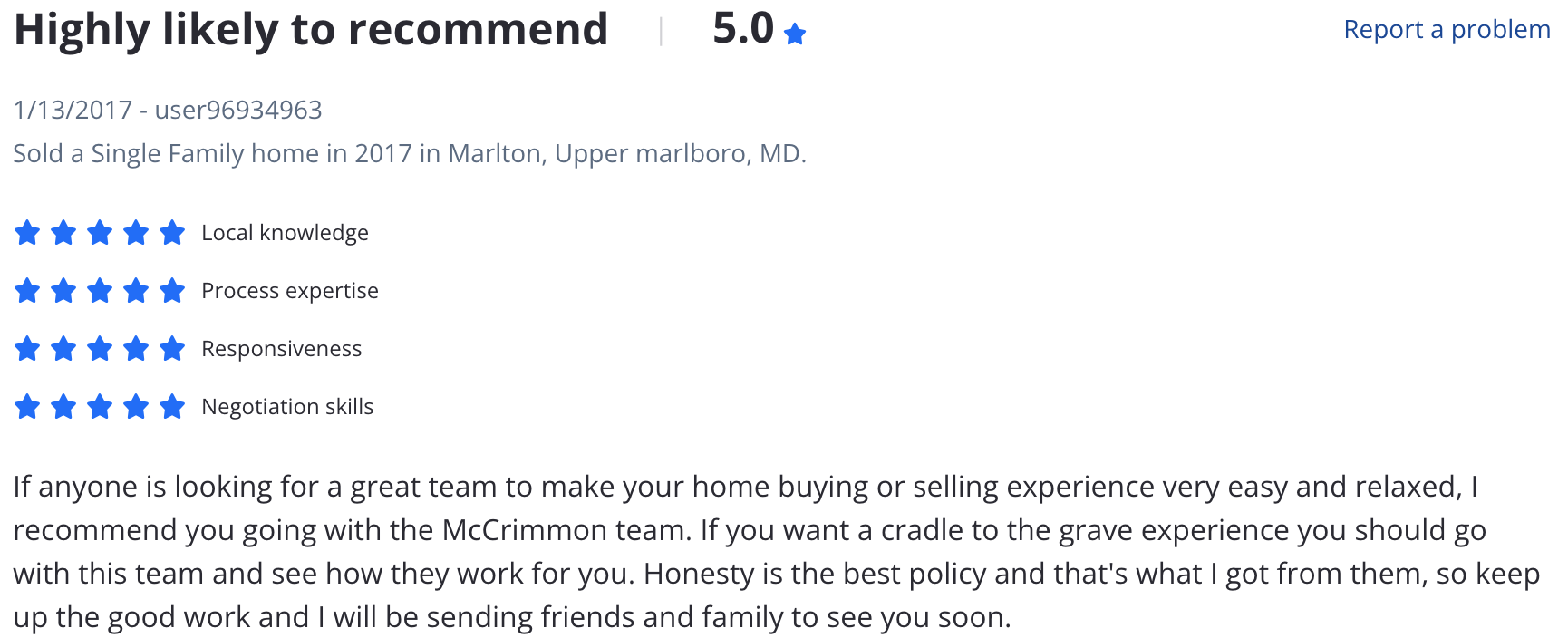
Task: Click the first star of Negotiation skills
Action: (27, 407)
